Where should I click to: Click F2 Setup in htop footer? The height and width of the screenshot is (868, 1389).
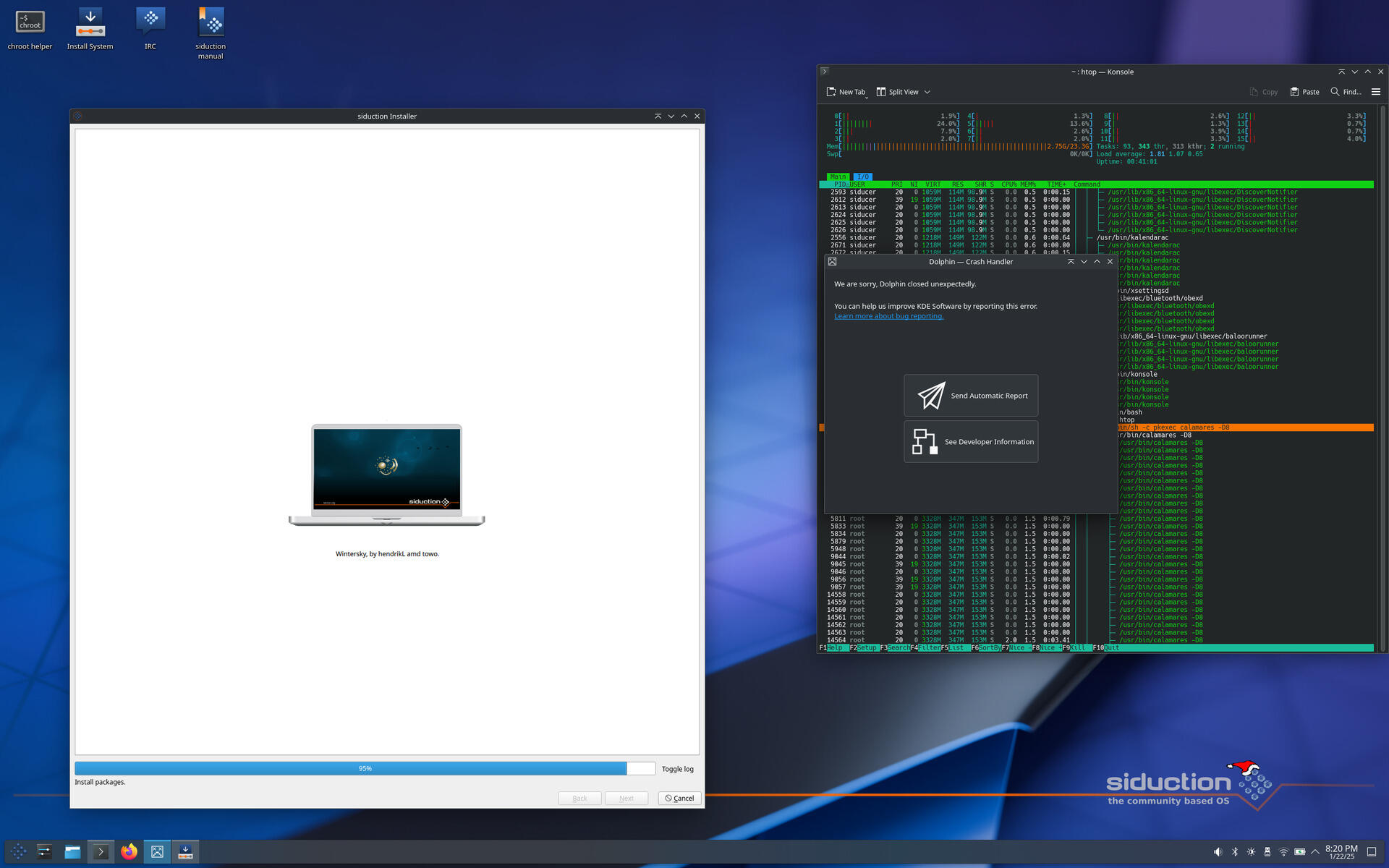tap(863, 648)
